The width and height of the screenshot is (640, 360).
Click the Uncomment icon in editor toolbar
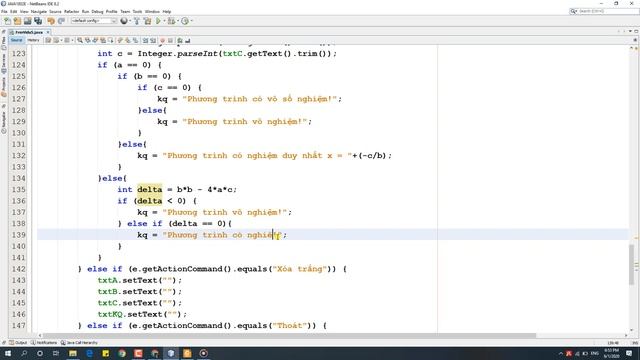click(188, 40)
